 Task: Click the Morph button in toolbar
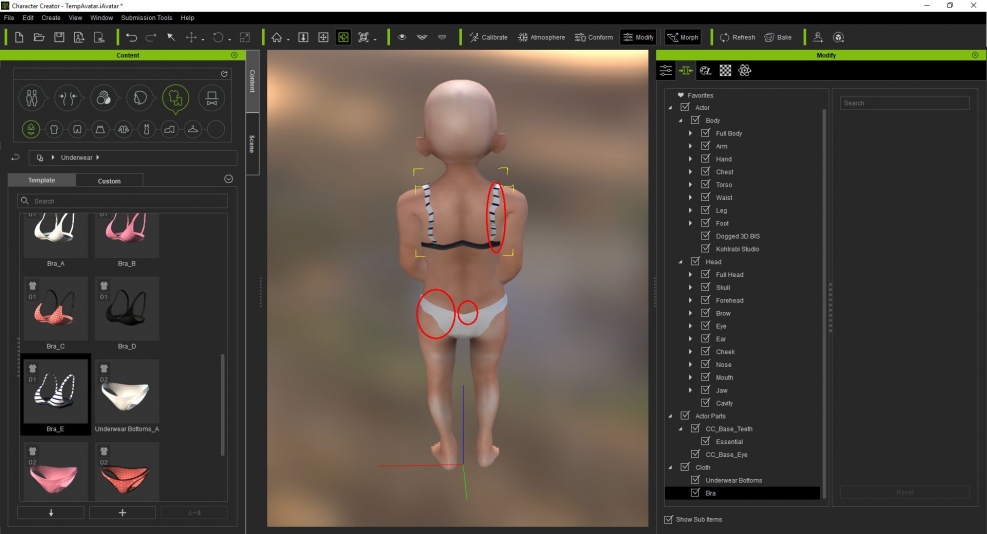(683, 37)
